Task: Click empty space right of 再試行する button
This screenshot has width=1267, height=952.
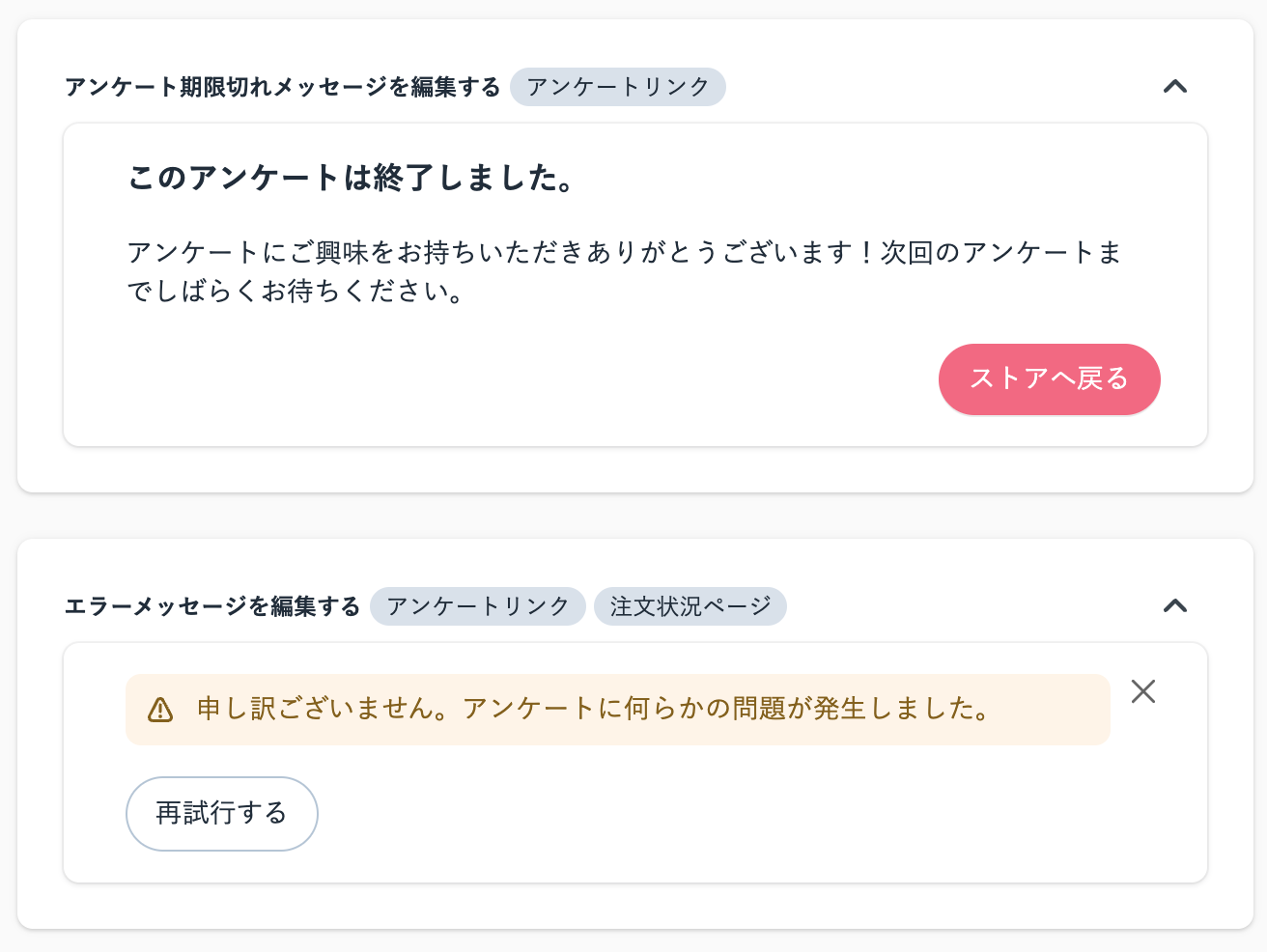Action: click(676, 814)
